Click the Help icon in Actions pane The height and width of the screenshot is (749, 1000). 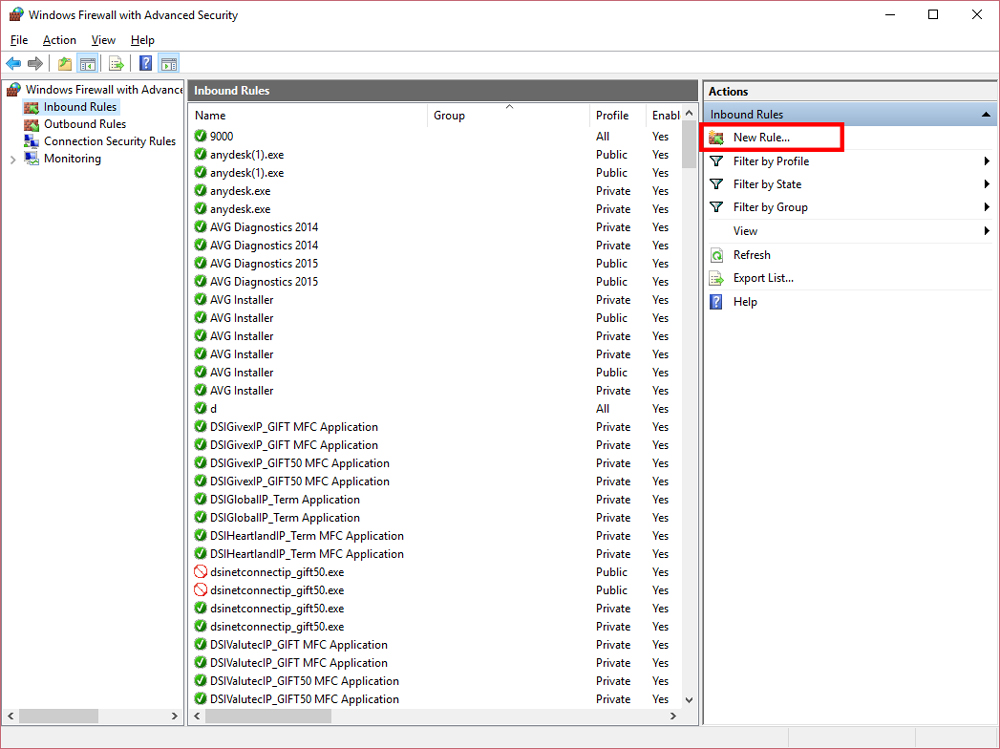click(x=717, y=302)
